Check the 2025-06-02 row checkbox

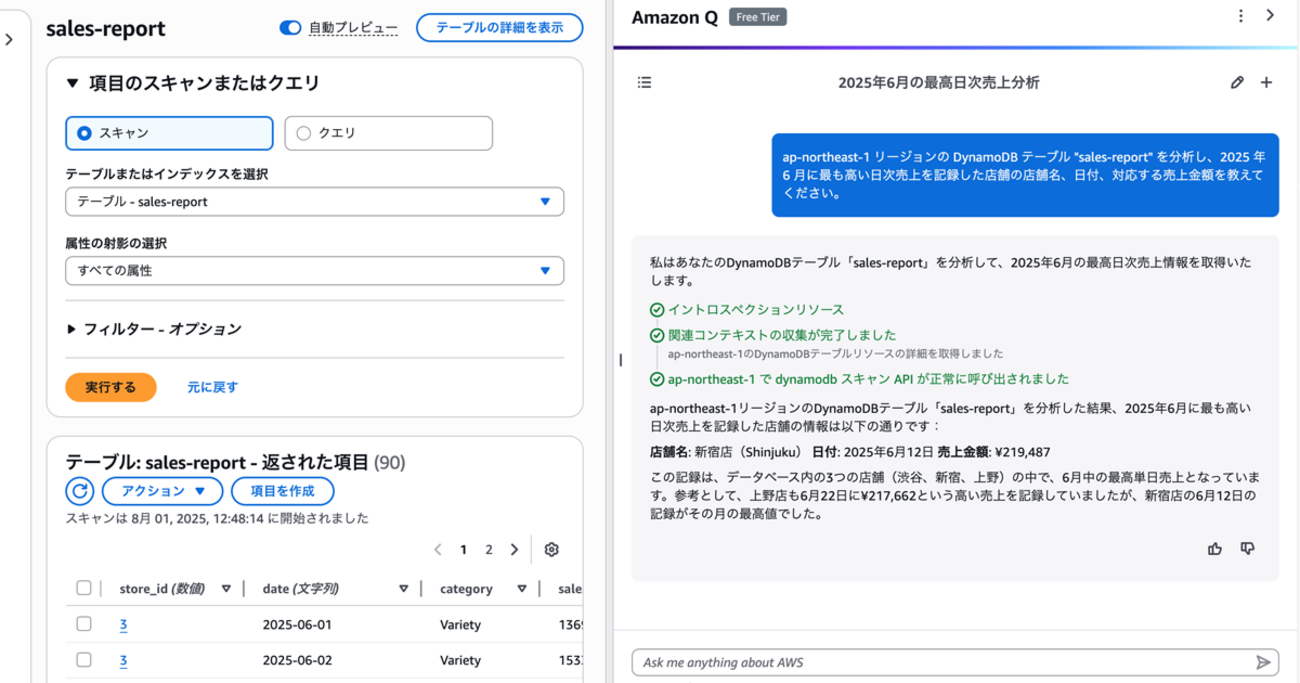(84, 660)
